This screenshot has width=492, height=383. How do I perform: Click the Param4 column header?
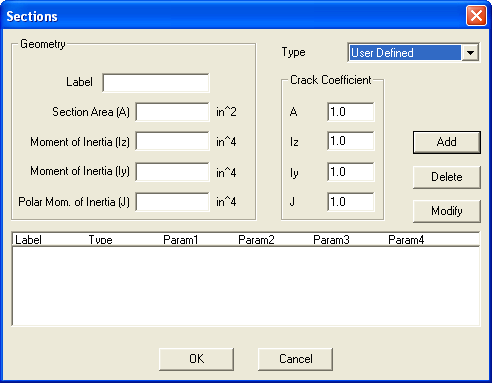[424, 240]
